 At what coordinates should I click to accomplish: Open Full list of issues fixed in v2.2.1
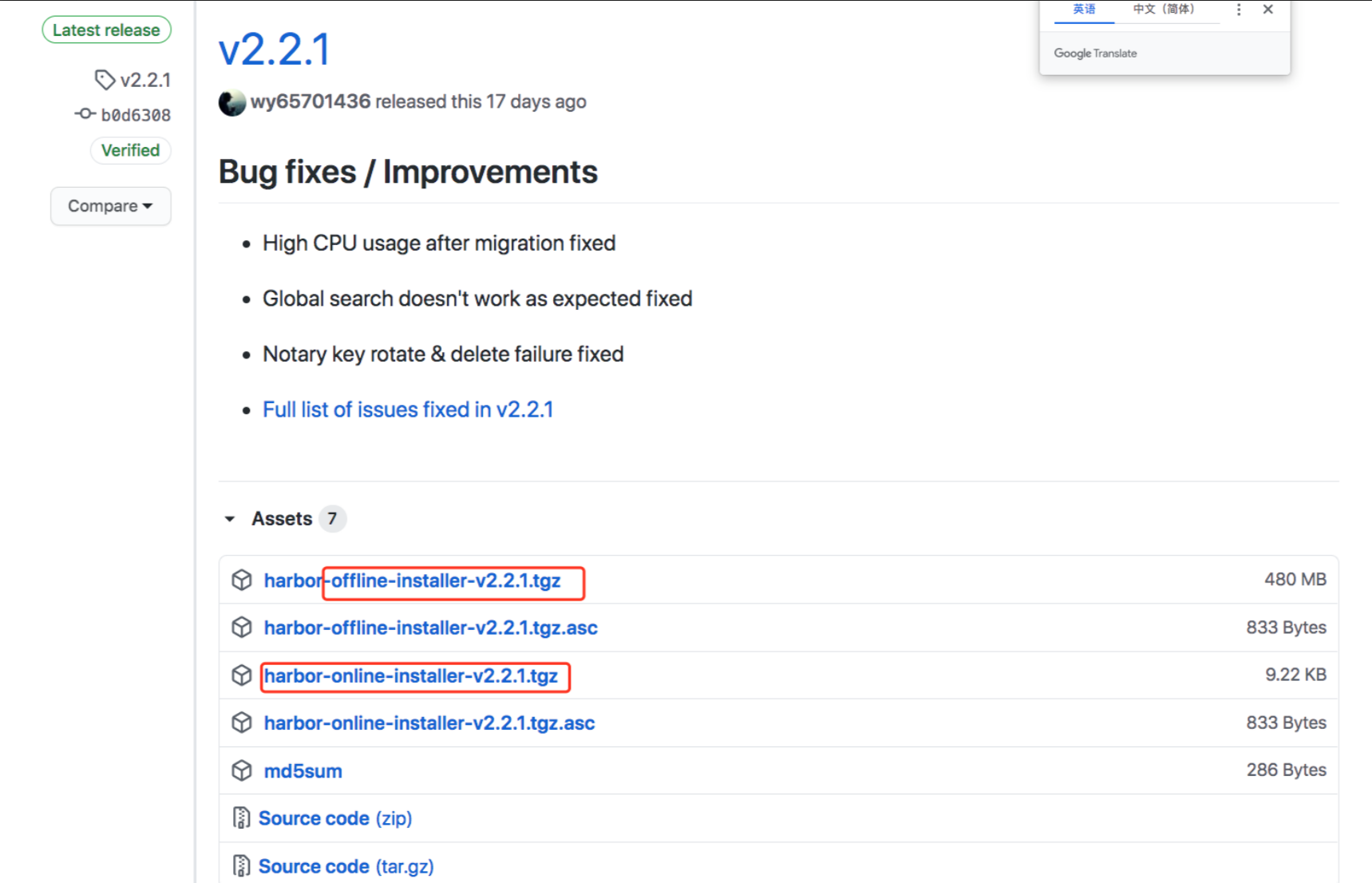[x=408, y=410]
